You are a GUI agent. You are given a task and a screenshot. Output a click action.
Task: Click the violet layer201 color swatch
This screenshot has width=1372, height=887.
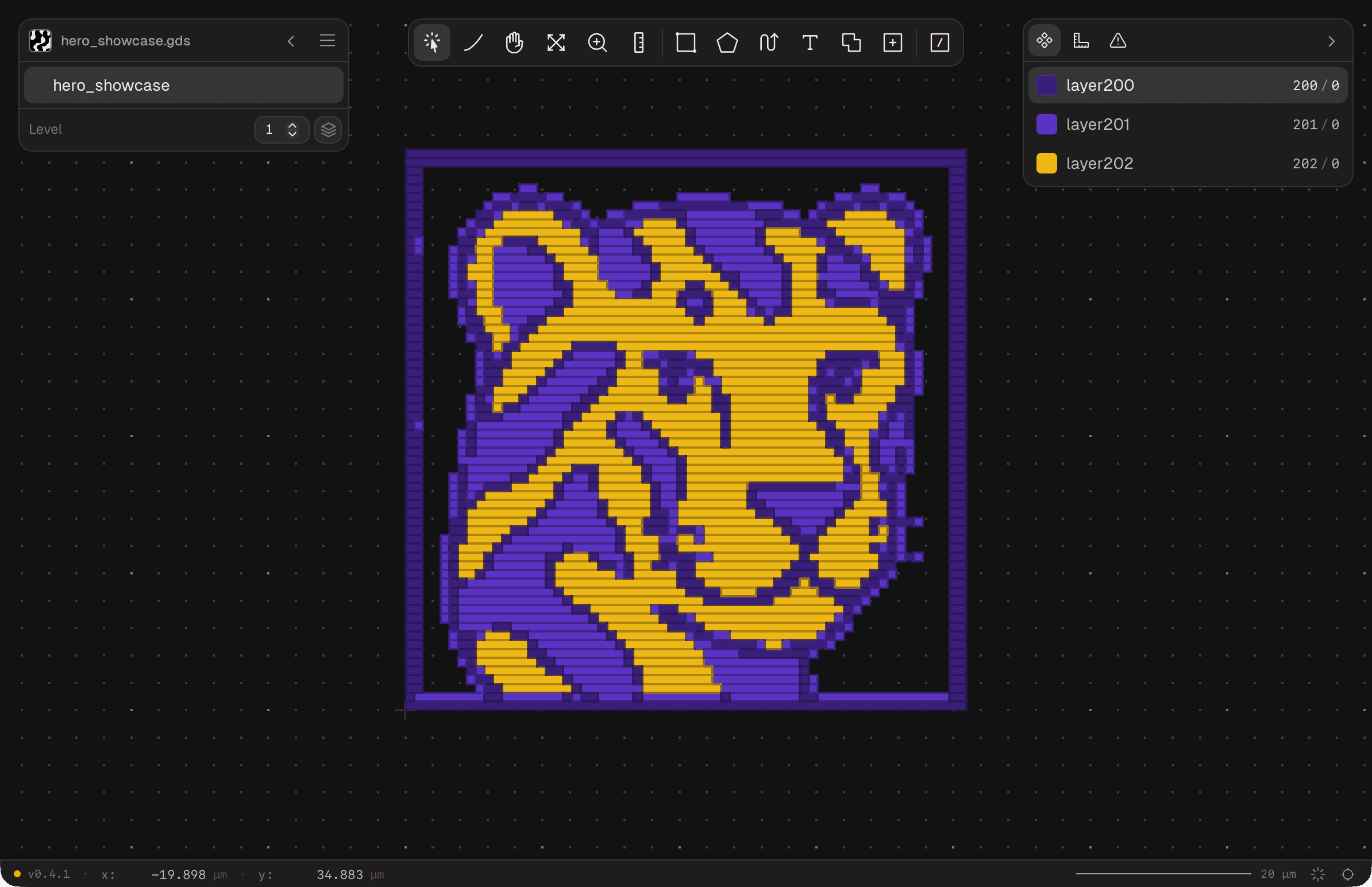coord(1047,125)
